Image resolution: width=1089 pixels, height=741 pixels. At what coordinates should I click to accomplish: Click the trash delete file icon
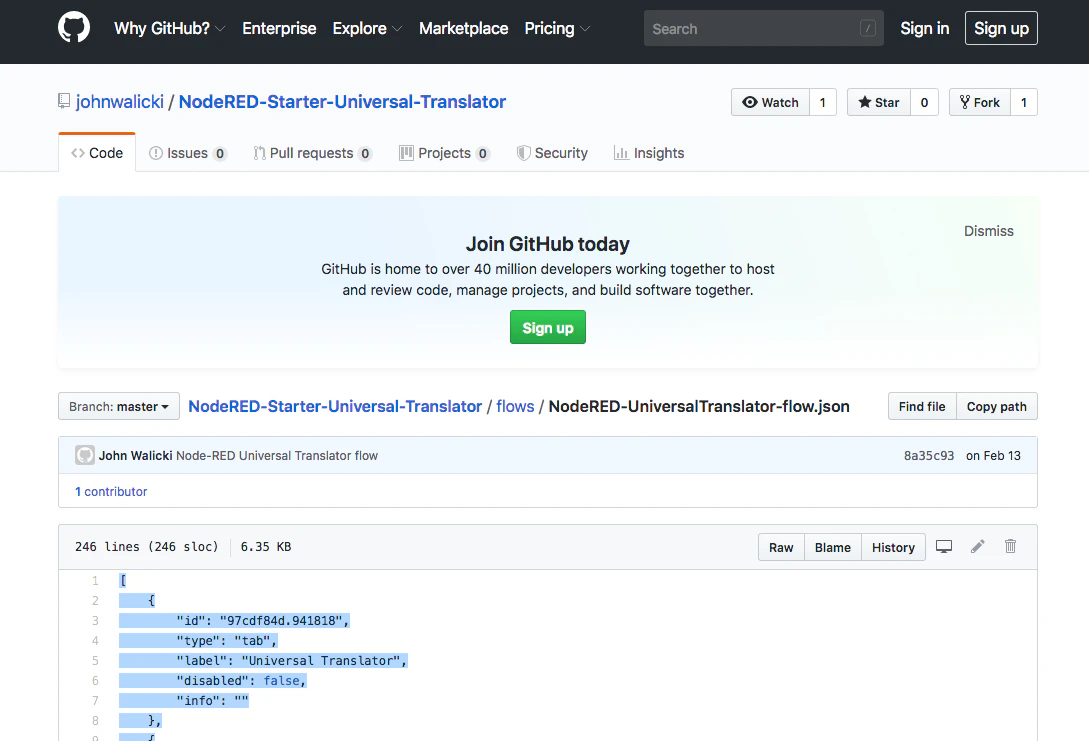click(x=1011, y=547)
